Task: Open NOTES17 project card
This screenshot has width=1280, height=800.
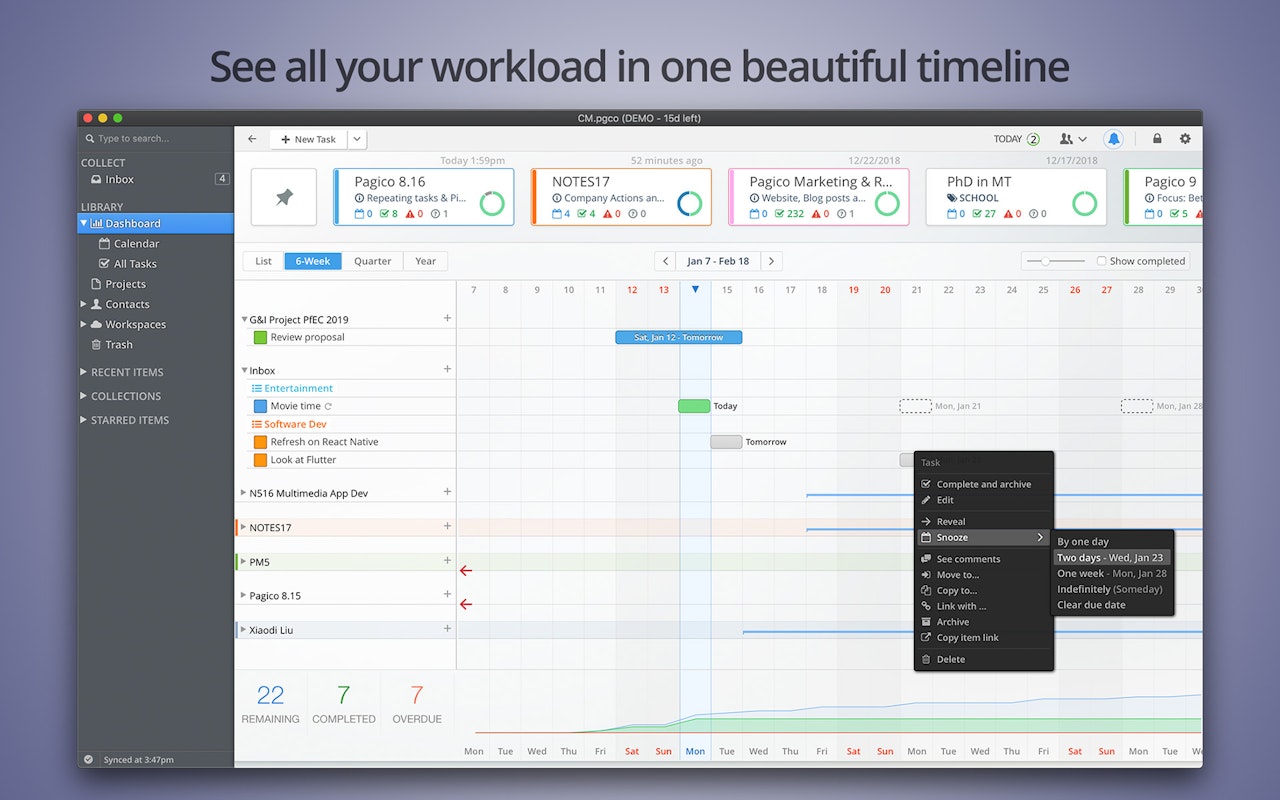Action: click(621, 197)
